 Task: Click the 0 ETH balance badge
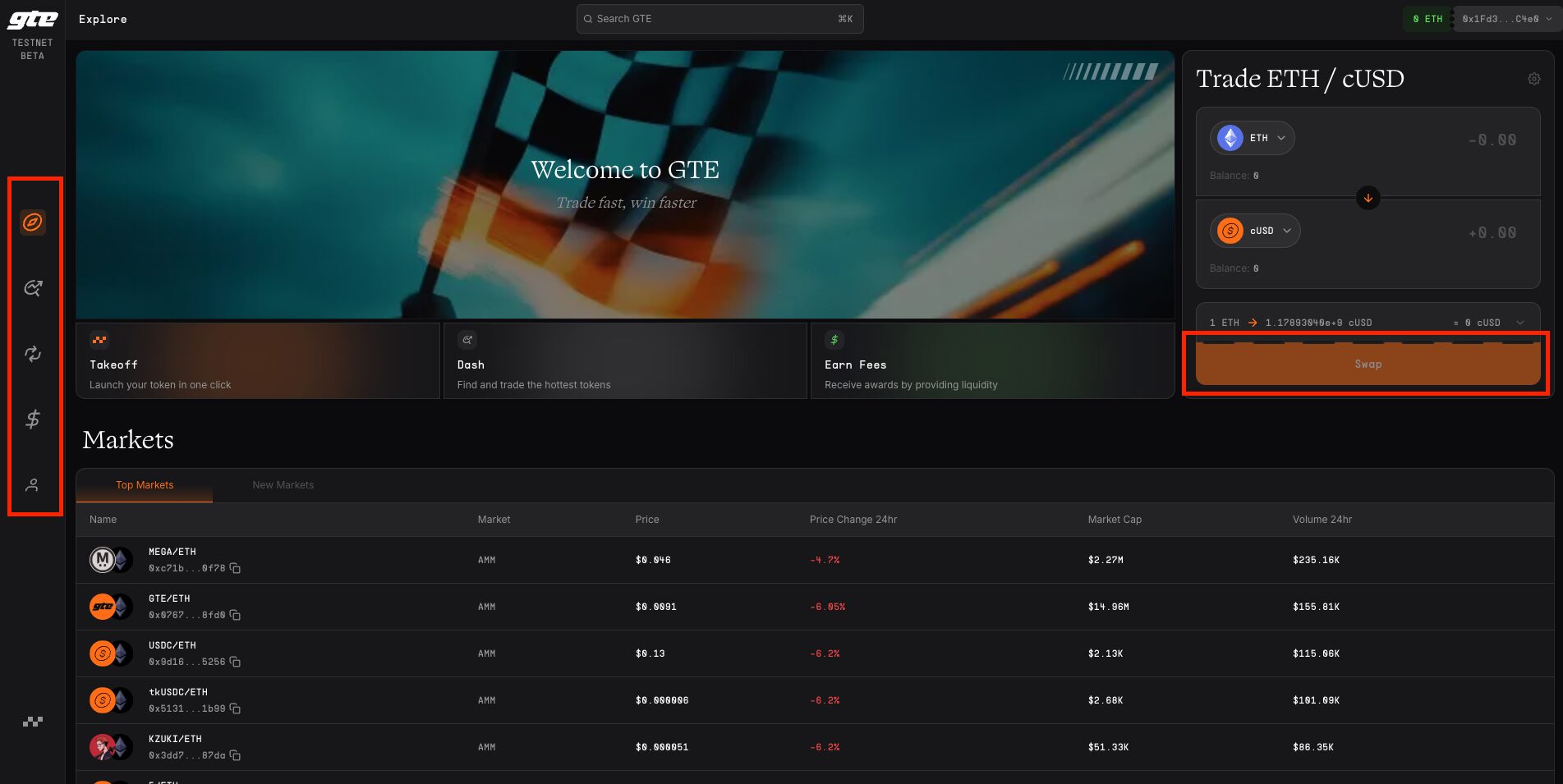click(x=1427, y=19)
